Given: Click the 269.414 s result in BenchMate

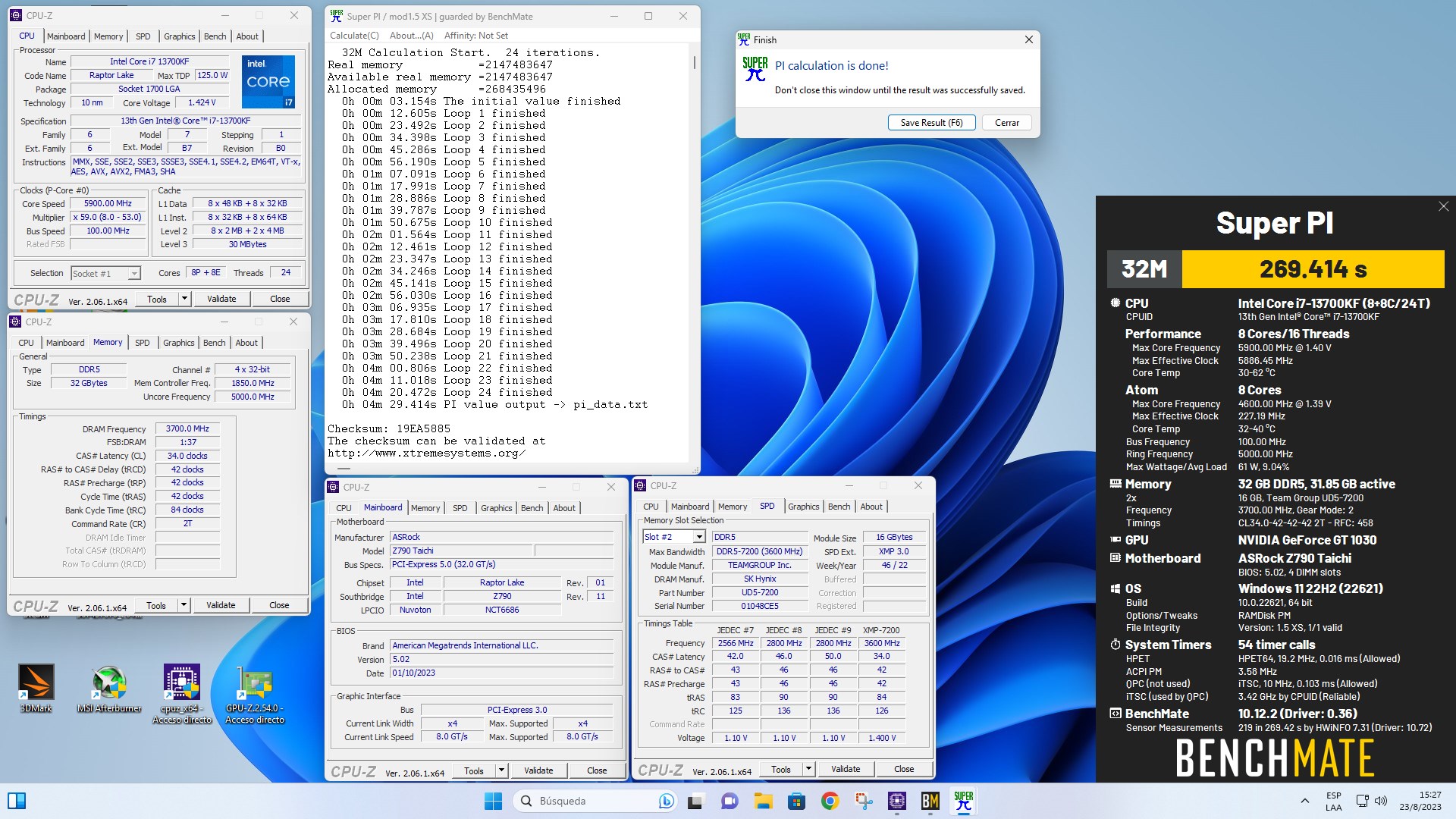Looking at the screenshot, I should [1313, 269].
